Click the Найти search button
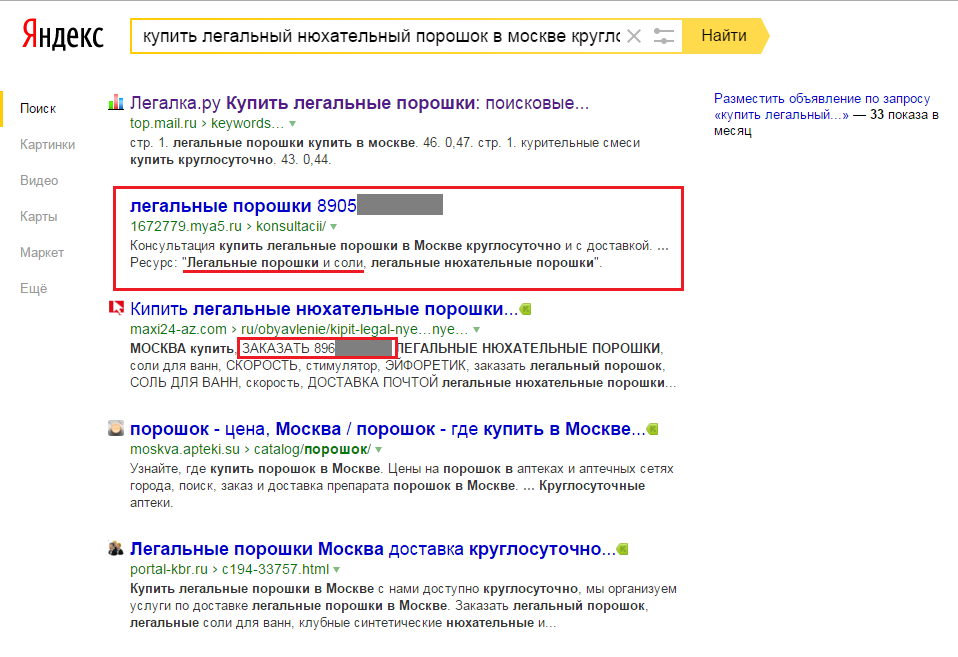The height and width of the screenshot is (657, 958). [724, 36]
